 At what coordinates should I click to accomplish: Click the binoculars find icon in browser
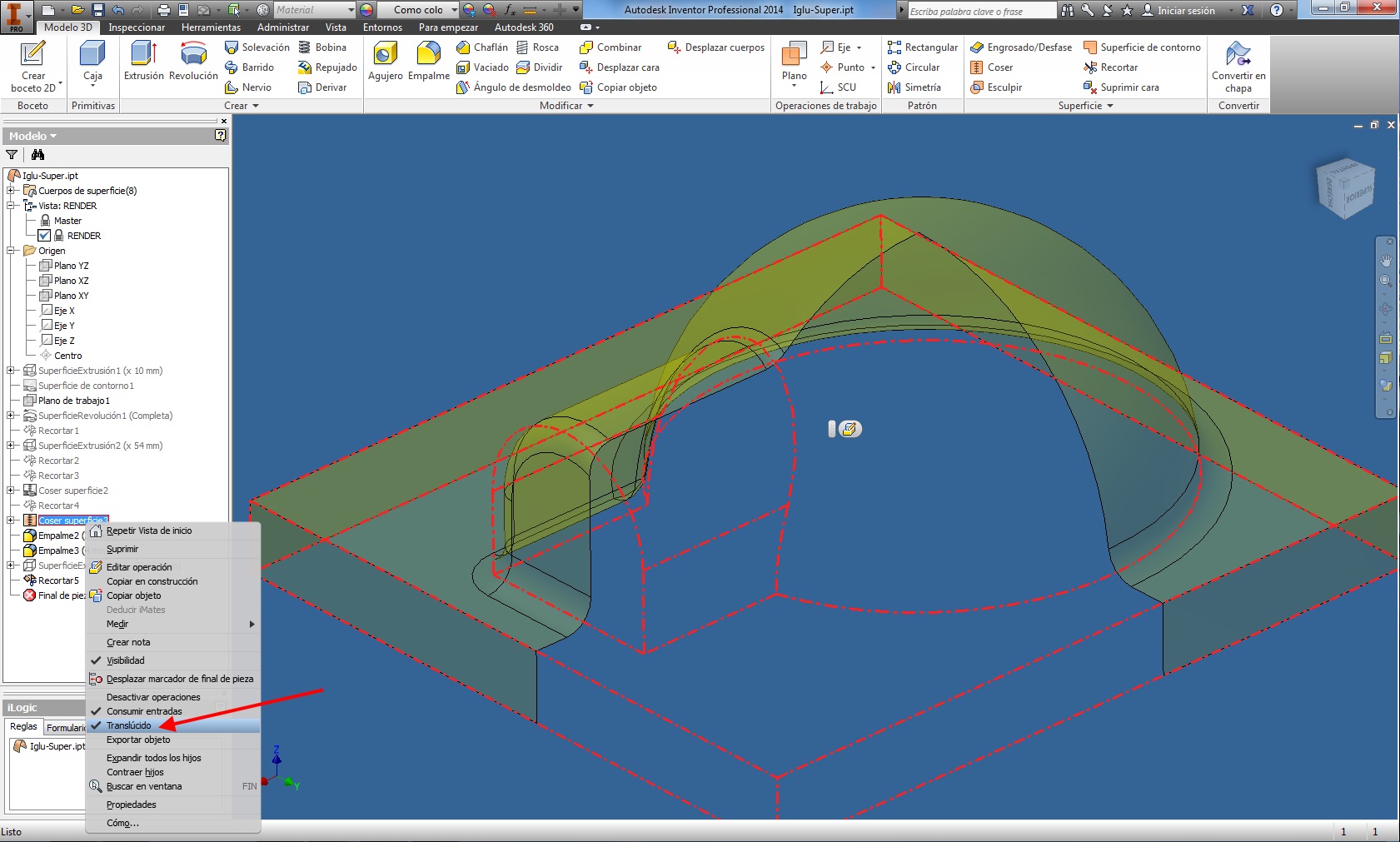37,154
